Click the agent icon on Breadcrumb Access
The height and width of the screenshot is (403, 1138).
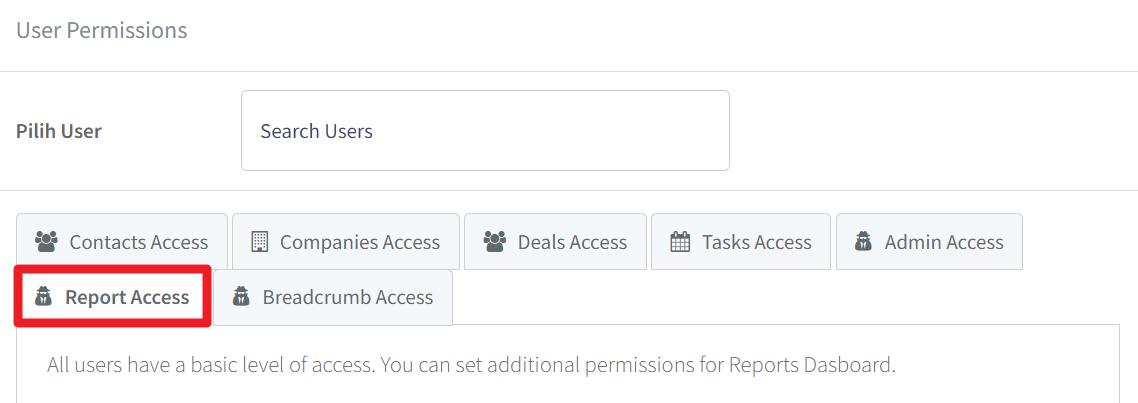tap(241, 296)
